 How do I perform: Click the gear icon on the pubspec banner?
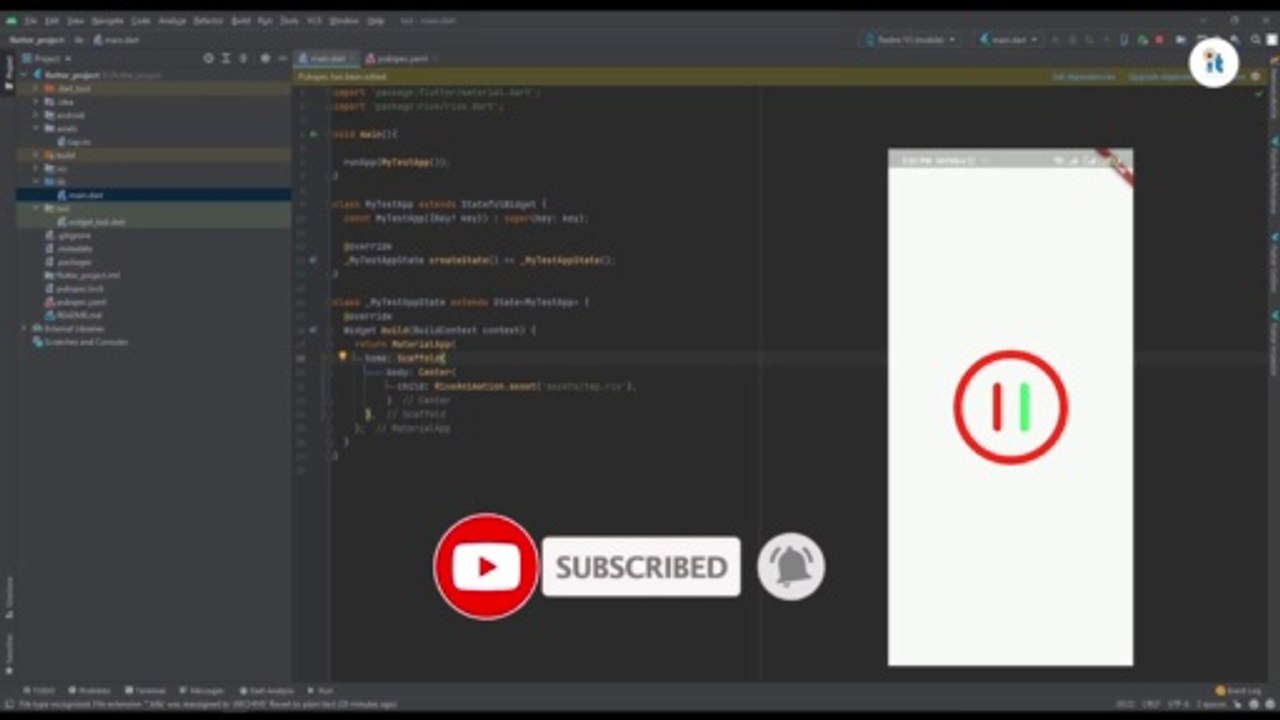coord(1256,77)
